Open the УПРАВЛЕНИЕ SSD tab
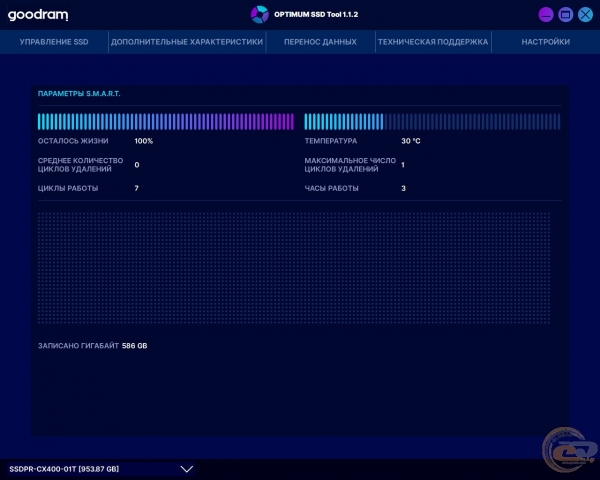 [x=54, y=42]
